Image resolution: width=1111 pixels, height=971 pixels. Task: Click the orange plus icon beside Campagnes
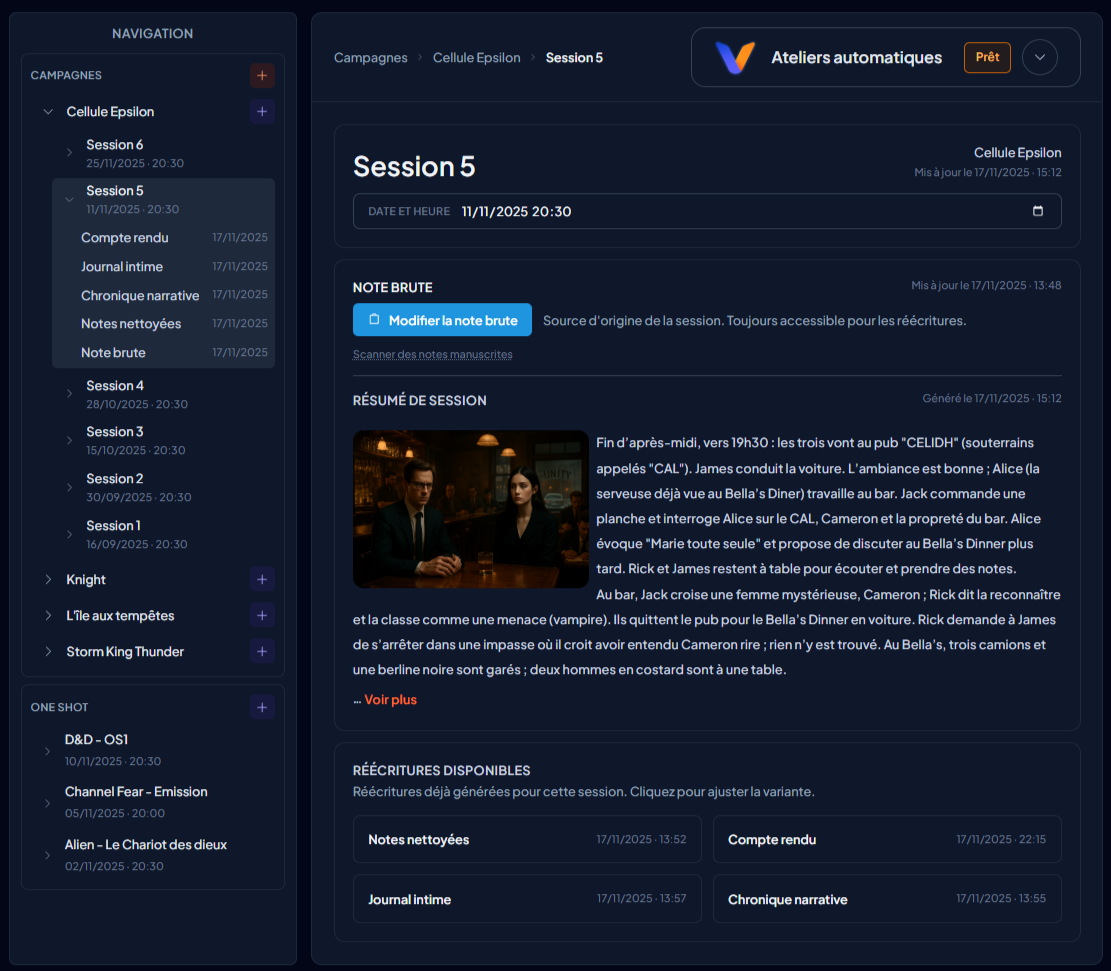[262, 75]
